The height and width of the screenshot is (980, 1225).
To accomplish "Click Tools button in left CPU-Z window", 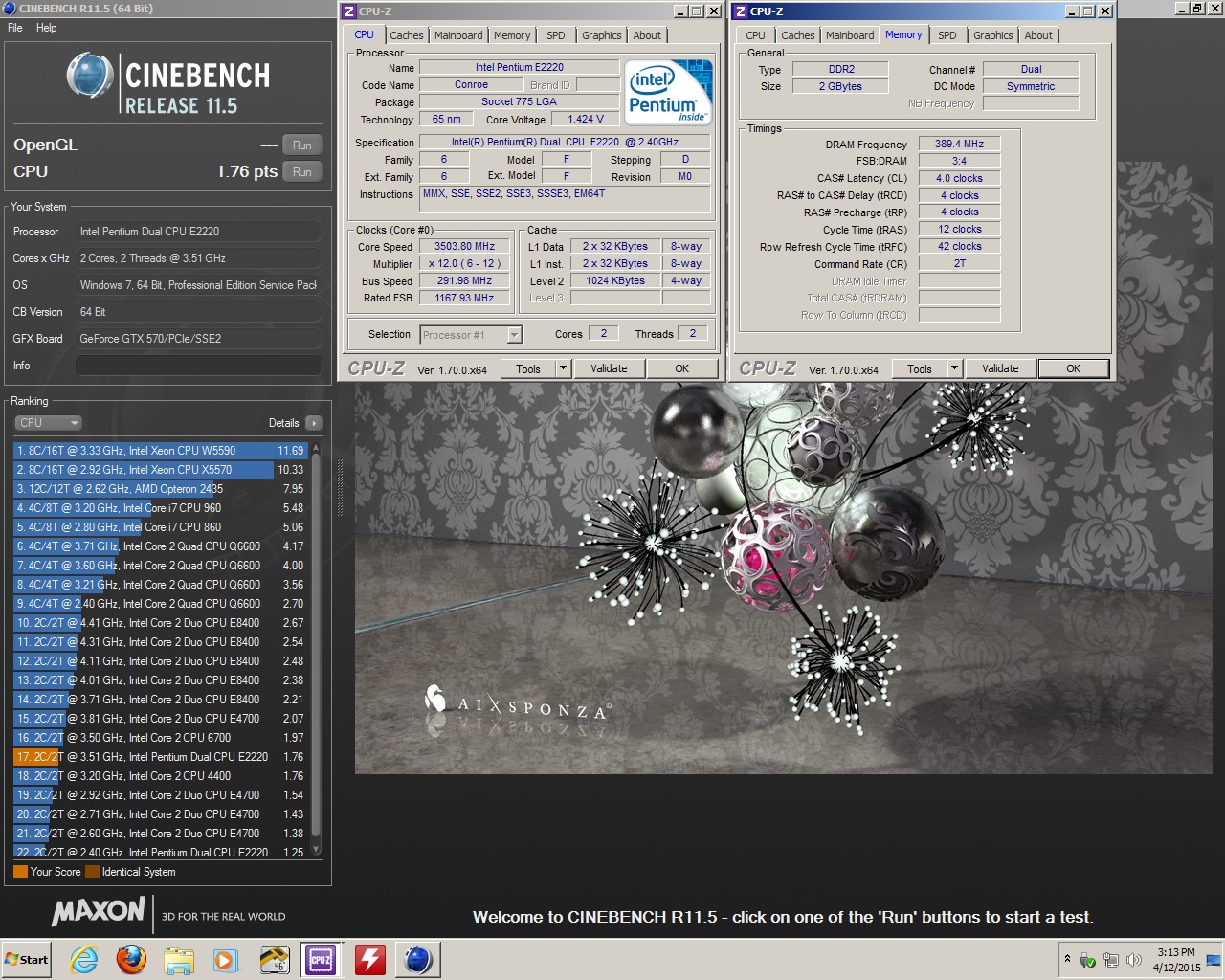I will pyautogui.click(x=528, y=369).
